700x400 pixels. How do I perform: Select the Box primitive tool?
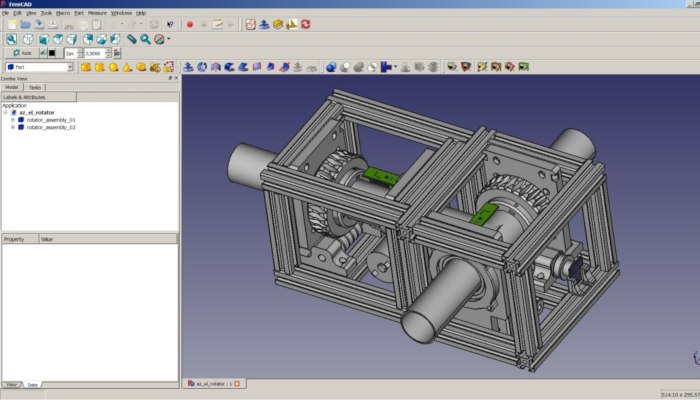[x=86, y=67]
